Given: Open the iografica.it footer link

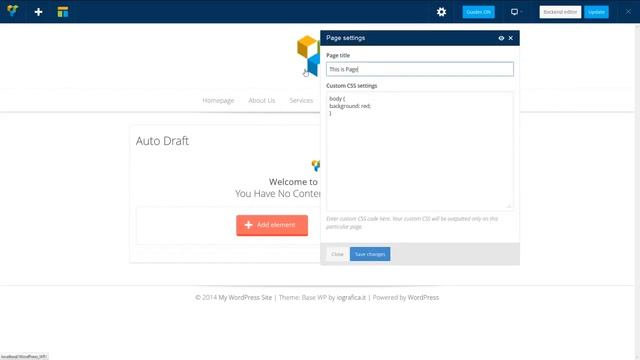Looking at the screenshot, I should click(x=351, y=298).
